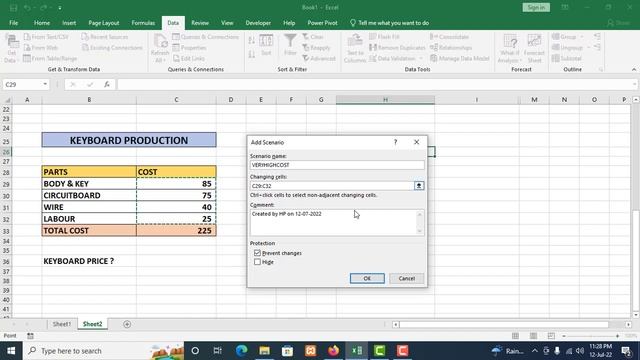Screen dimensions: 640x360
Task: Enable the Hide checkbox
Action: 257,262
